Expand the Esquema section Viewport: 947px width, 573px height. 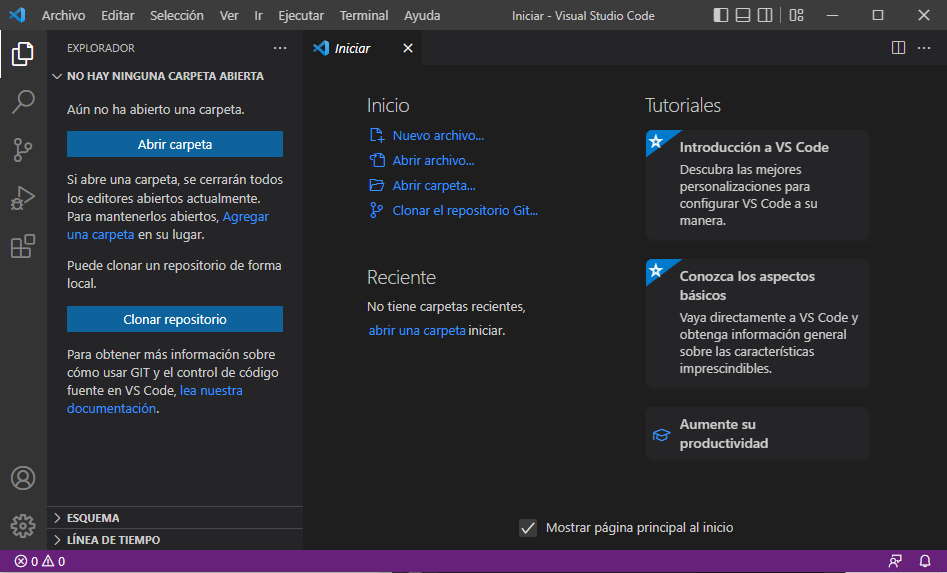click(x=175, y=518)
